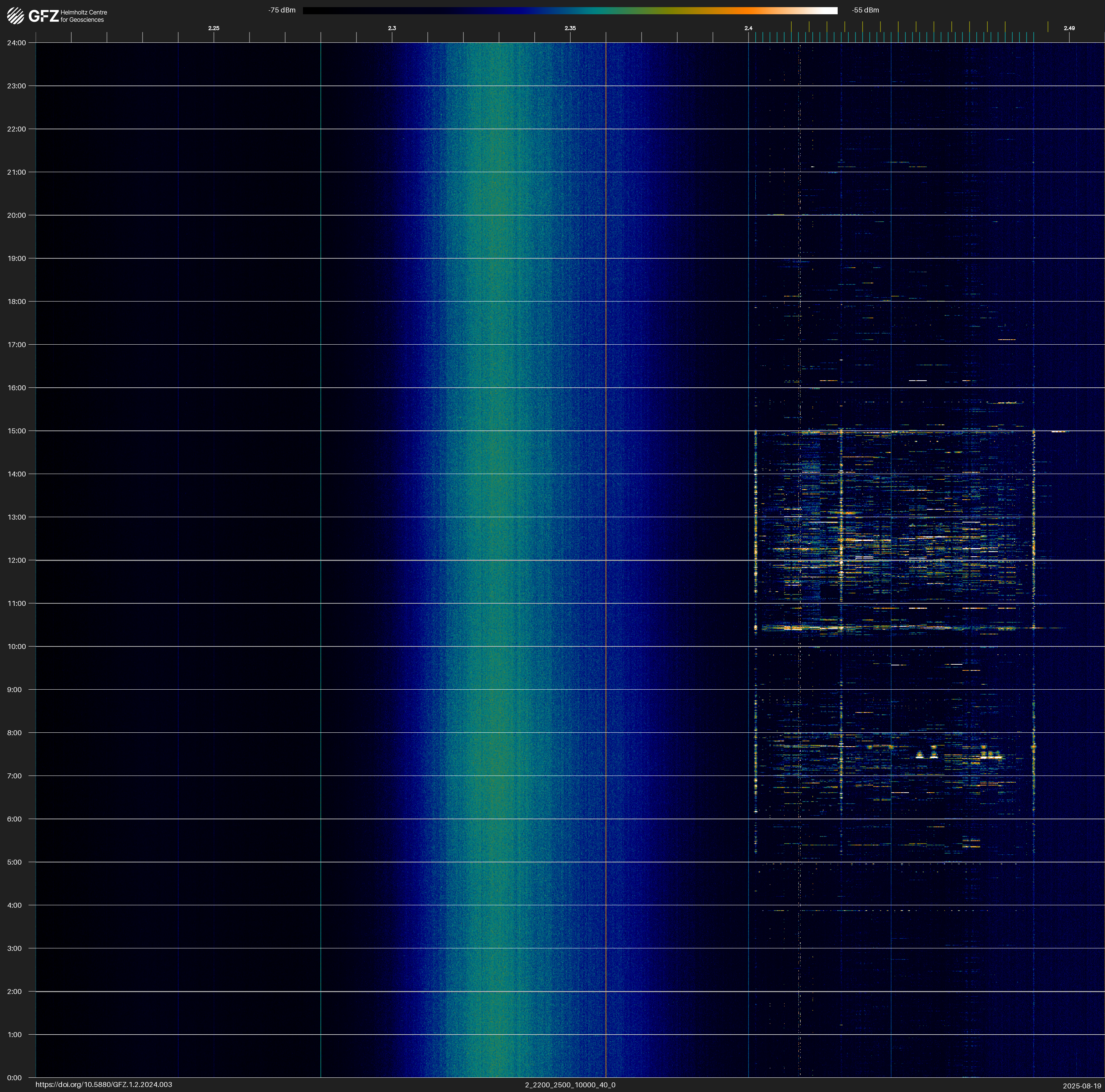Click the Helmholtz Centre for Geosciences text
1105x1092 pixels.
83,16
